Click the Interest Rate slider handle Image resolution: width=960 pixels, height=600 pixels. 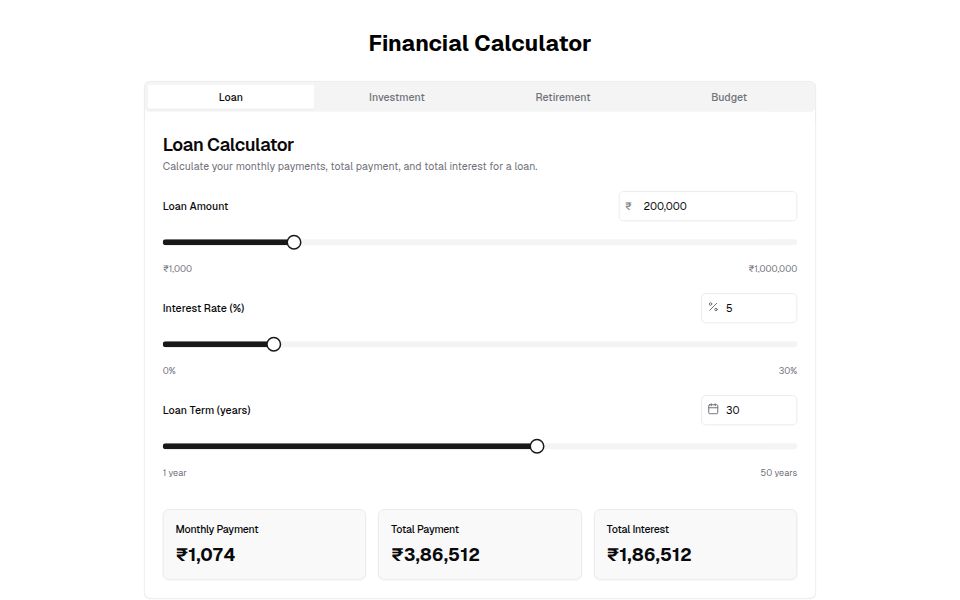(273, 344)
